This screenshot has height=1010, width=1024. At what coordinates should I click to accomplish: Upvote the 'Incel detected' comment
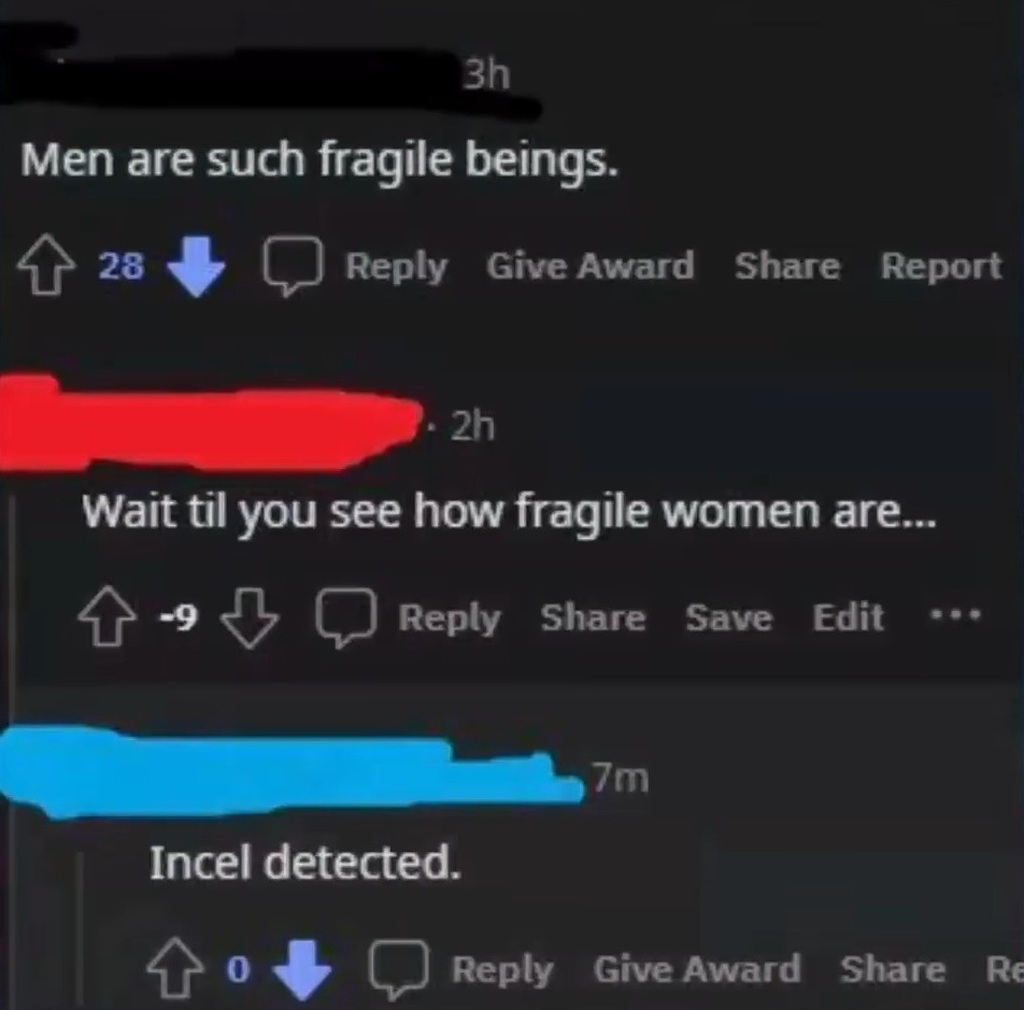(174, 969)
